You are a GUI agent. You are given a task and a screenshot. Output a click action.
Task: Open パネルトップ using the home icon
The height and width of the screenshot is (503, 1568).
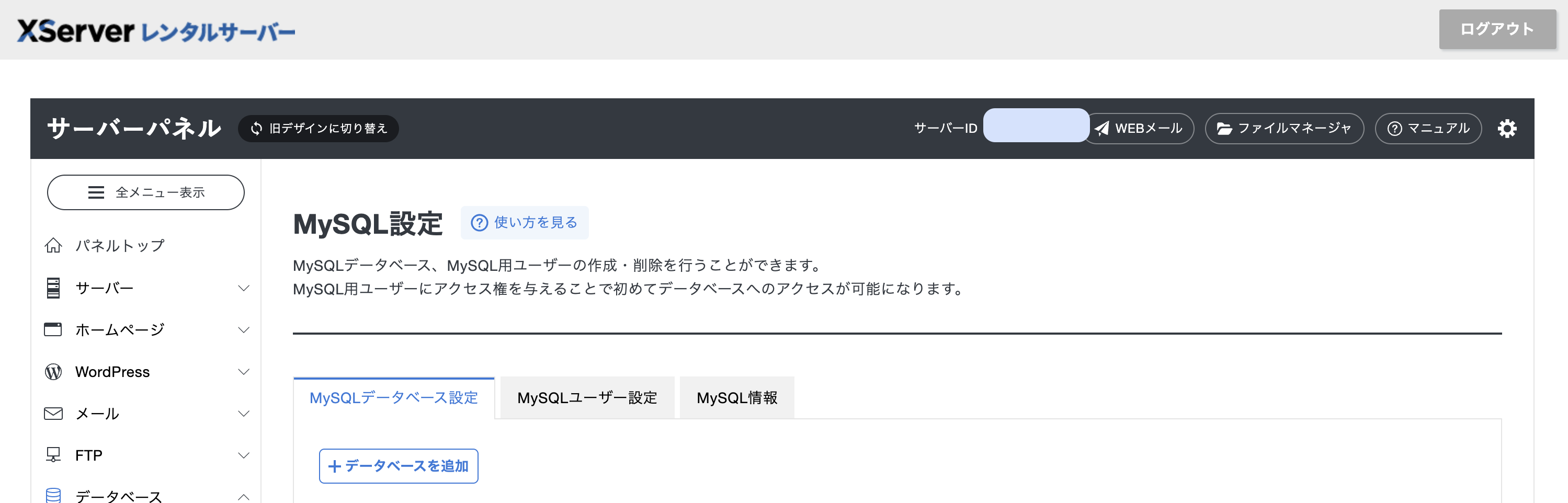pyautogui.click(x=53, y=245)
